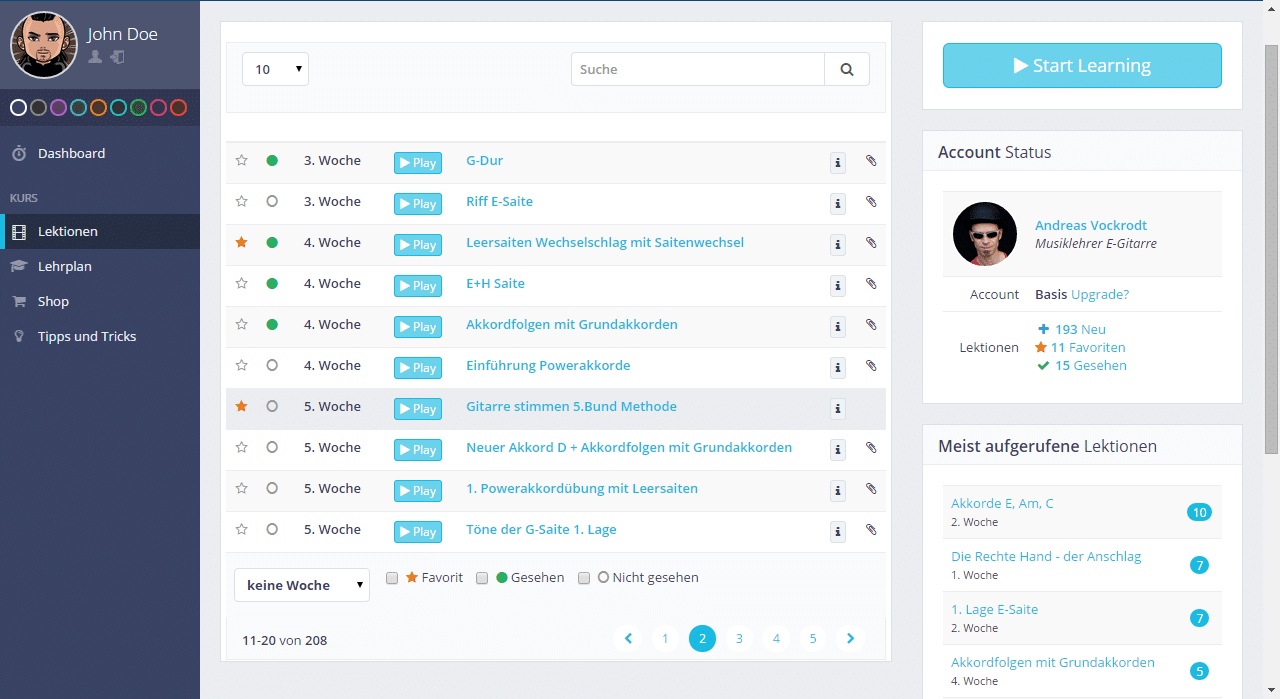Unfavorite Leersaiten Wechselschlag mit Saitenwechsel
Screen dimensions: 1280x699
[x=241, y=242]
